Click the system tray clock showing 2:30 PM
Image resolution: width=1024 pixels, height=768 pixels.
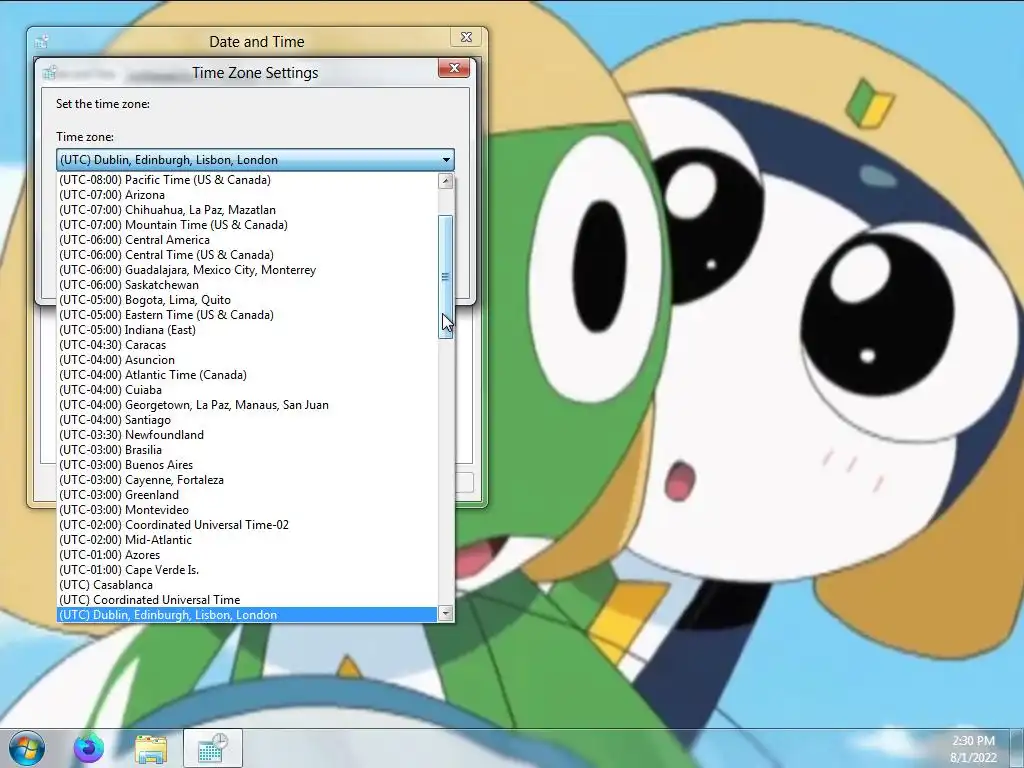coord(973,748)
